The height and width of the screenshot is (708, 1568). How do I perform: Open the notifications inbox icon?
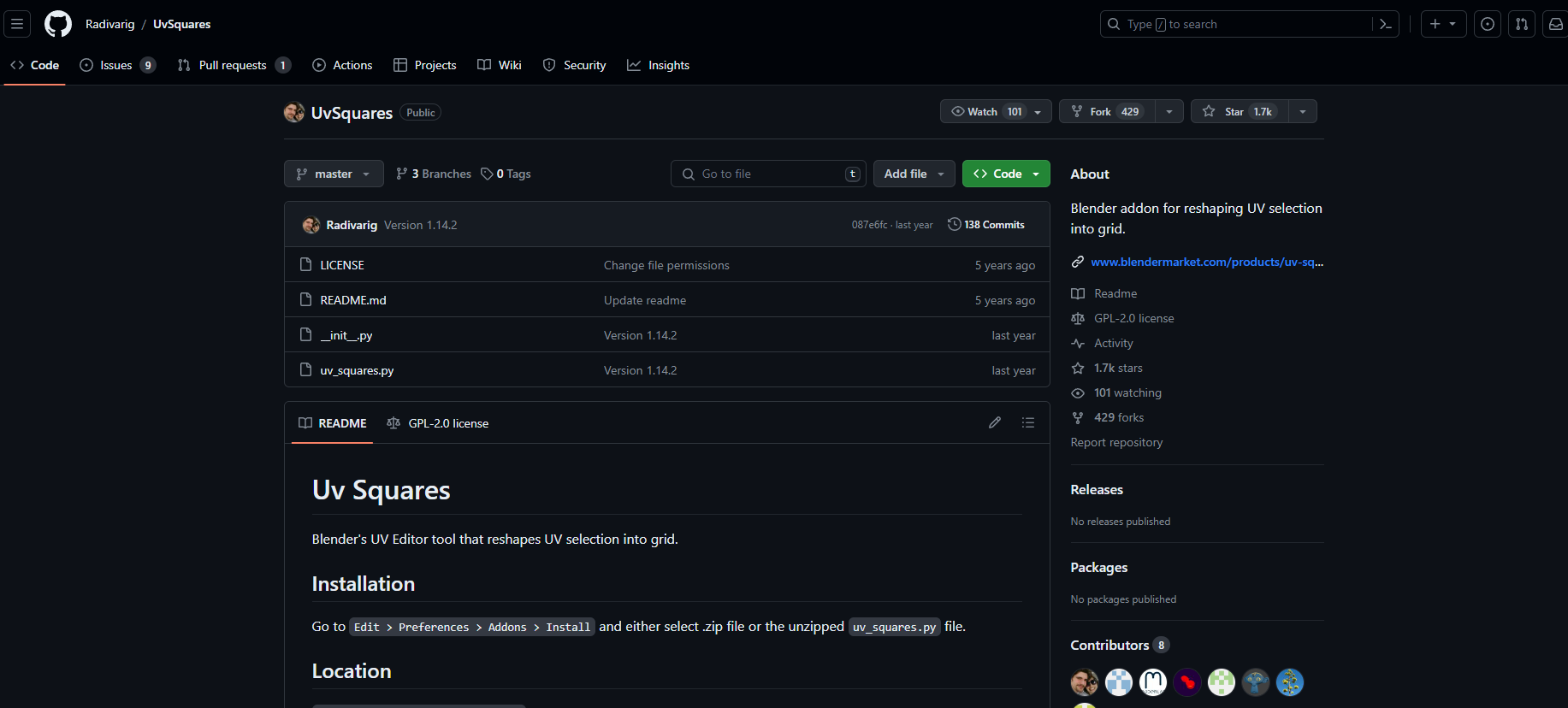pyautogui.click(x=1556, y=24)
